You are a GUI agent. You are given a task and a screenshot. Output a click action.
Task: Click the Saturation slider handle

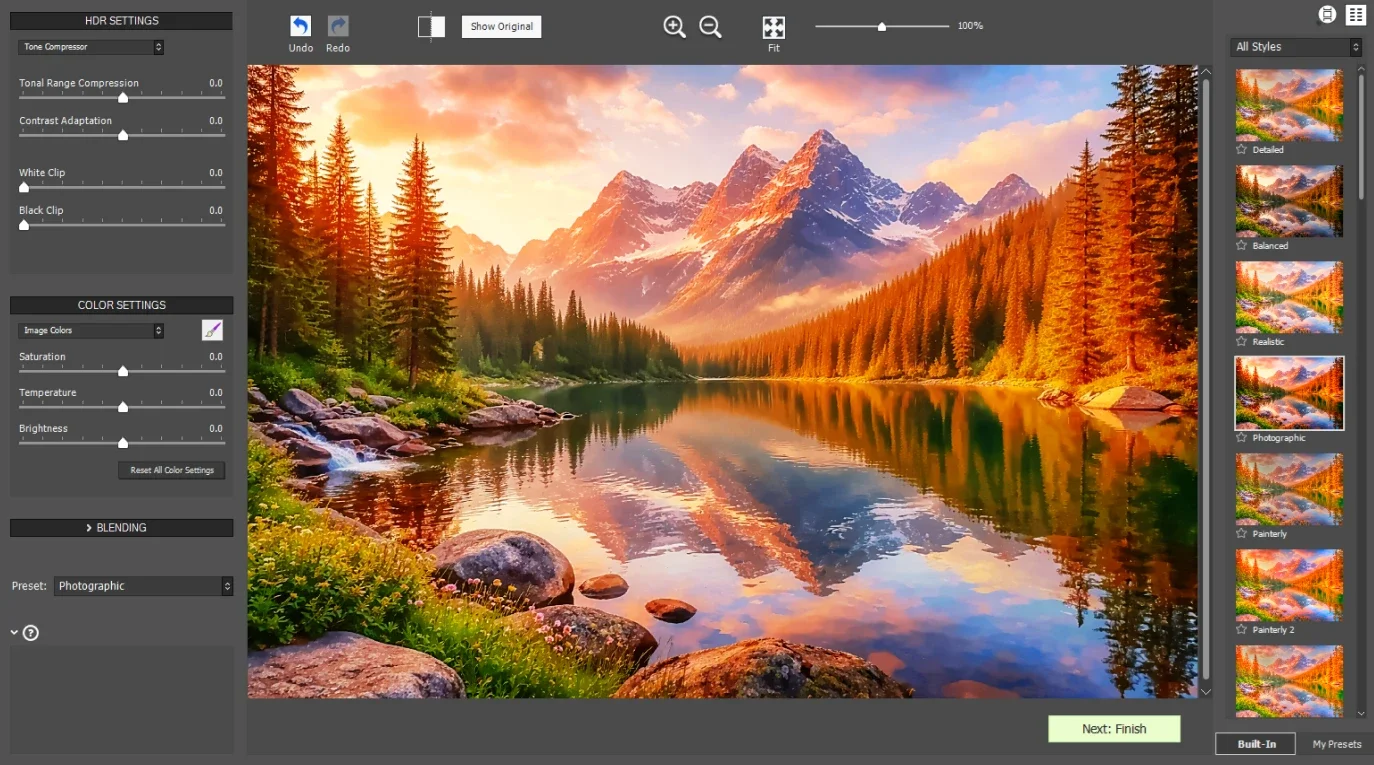pyautogui.click(x=123, y=371)
